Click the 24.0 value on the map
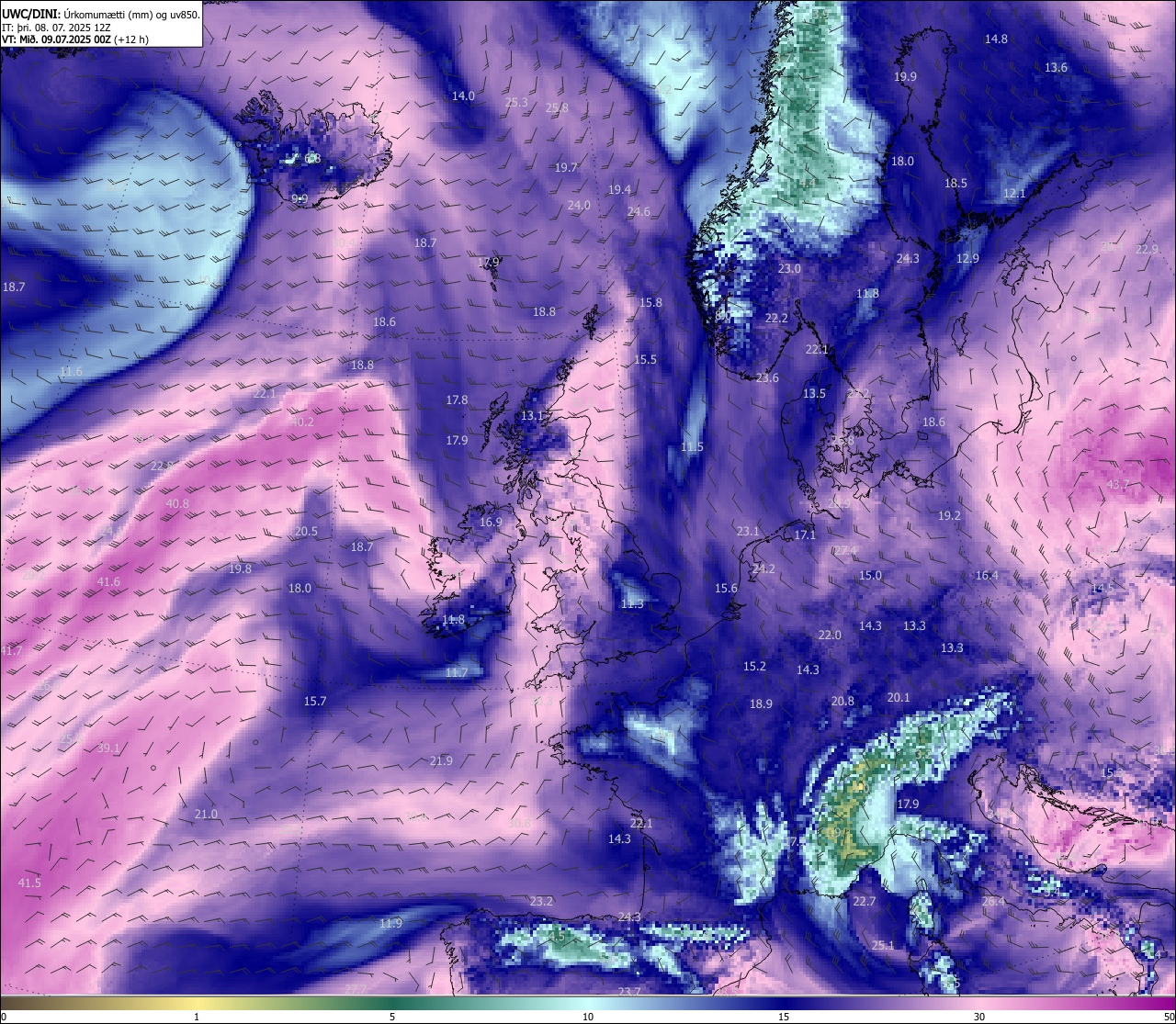Viewport: 1176px width, 1024px height. click(x=579, y=206)
